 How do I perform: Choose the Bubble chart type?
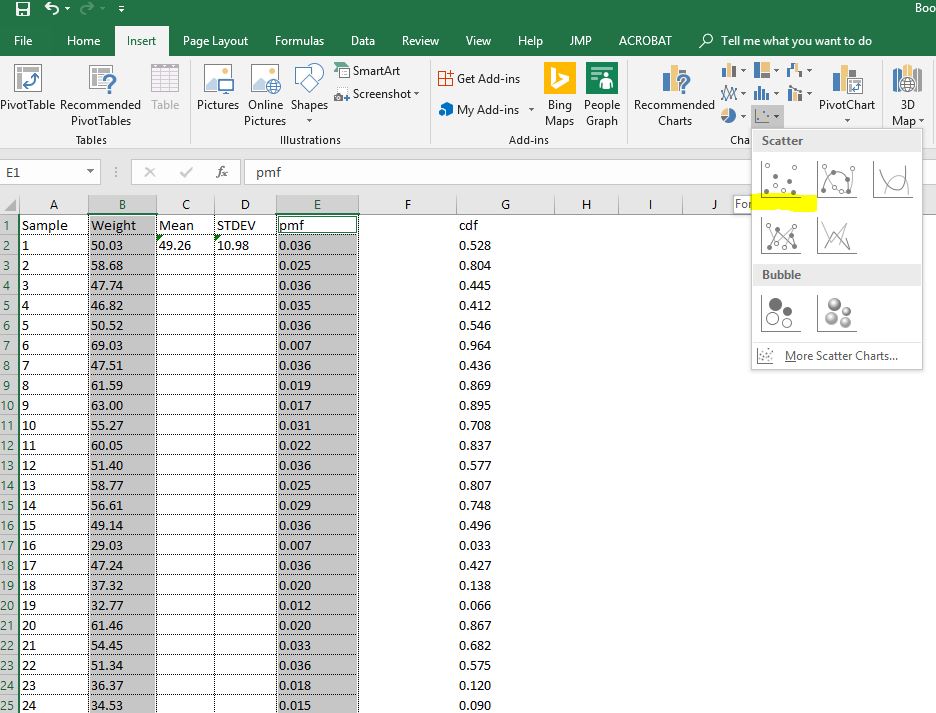click(781, 313)
